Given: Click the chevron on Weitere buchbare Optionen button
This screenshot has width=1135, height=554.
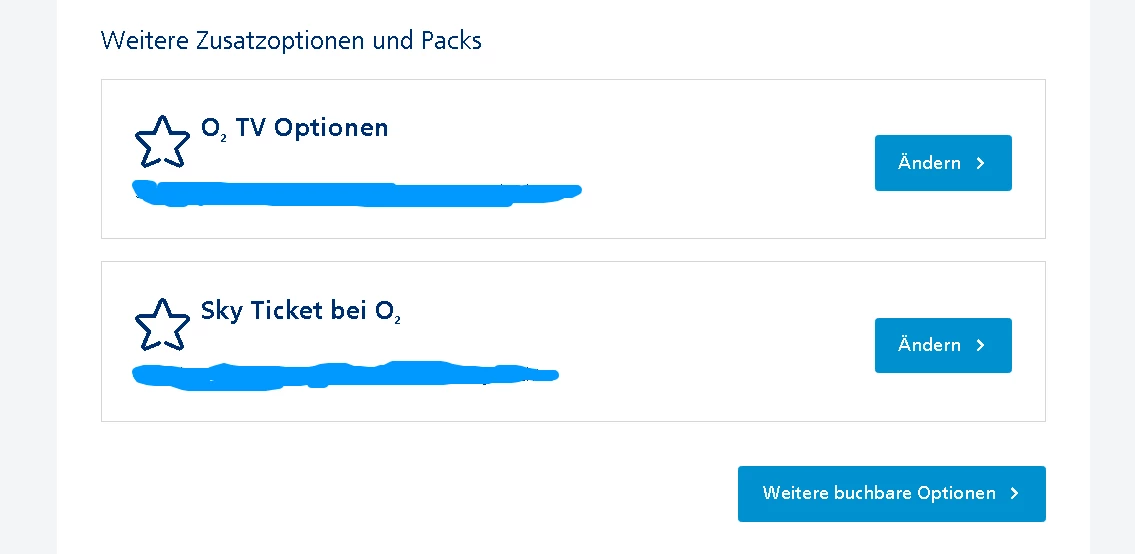Looking at the screenshot, I should click(1015, 493).
